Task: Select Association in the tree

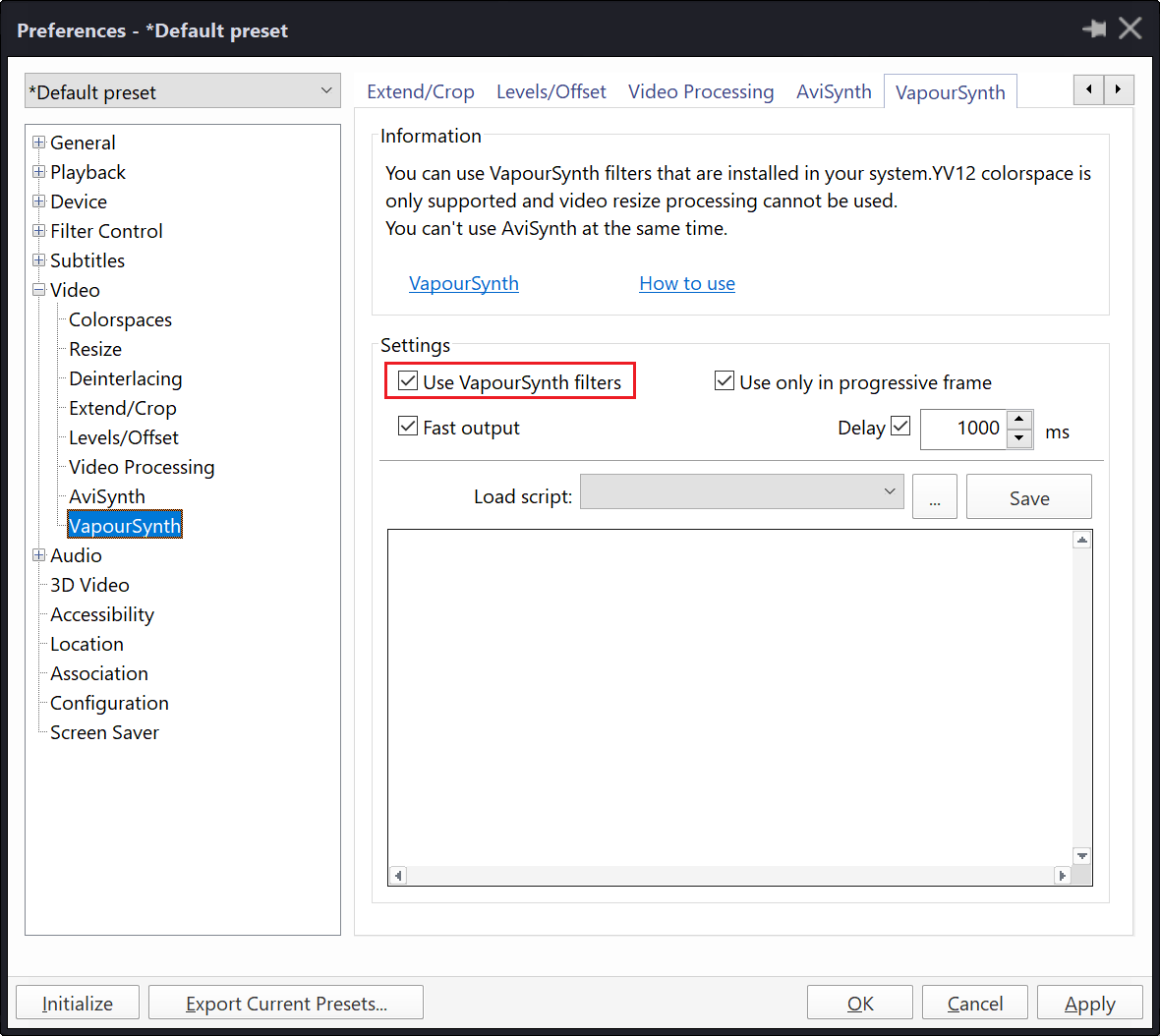Action: [99, 673]
